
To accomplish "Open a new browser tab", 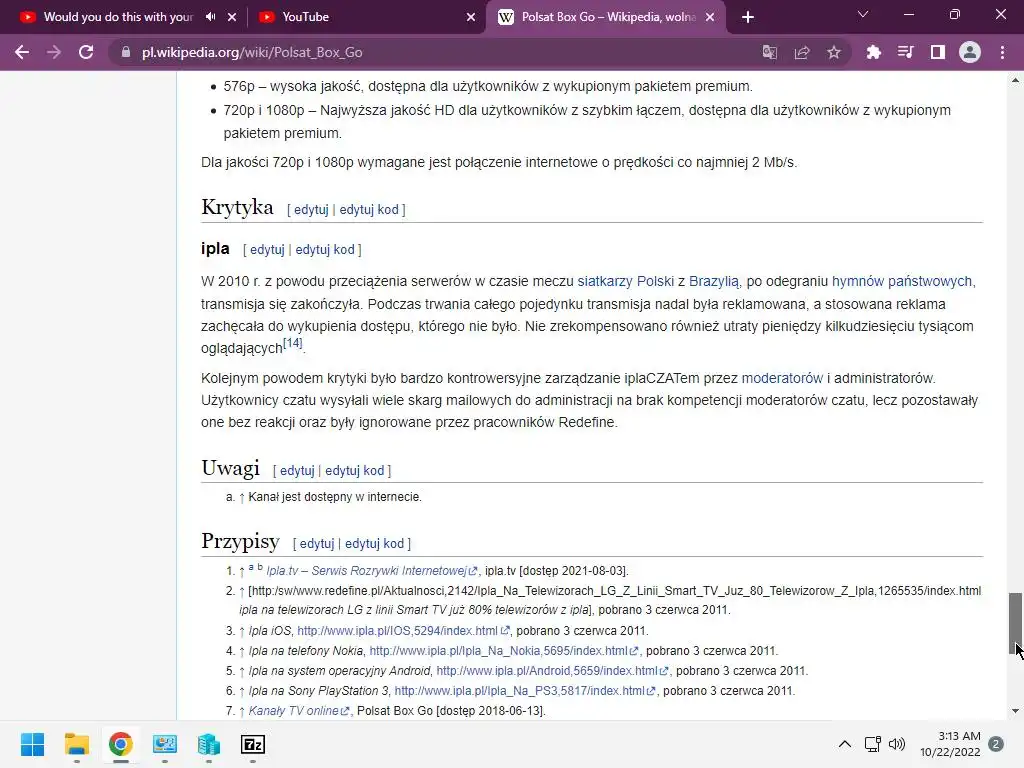I will tap(748, 17).
